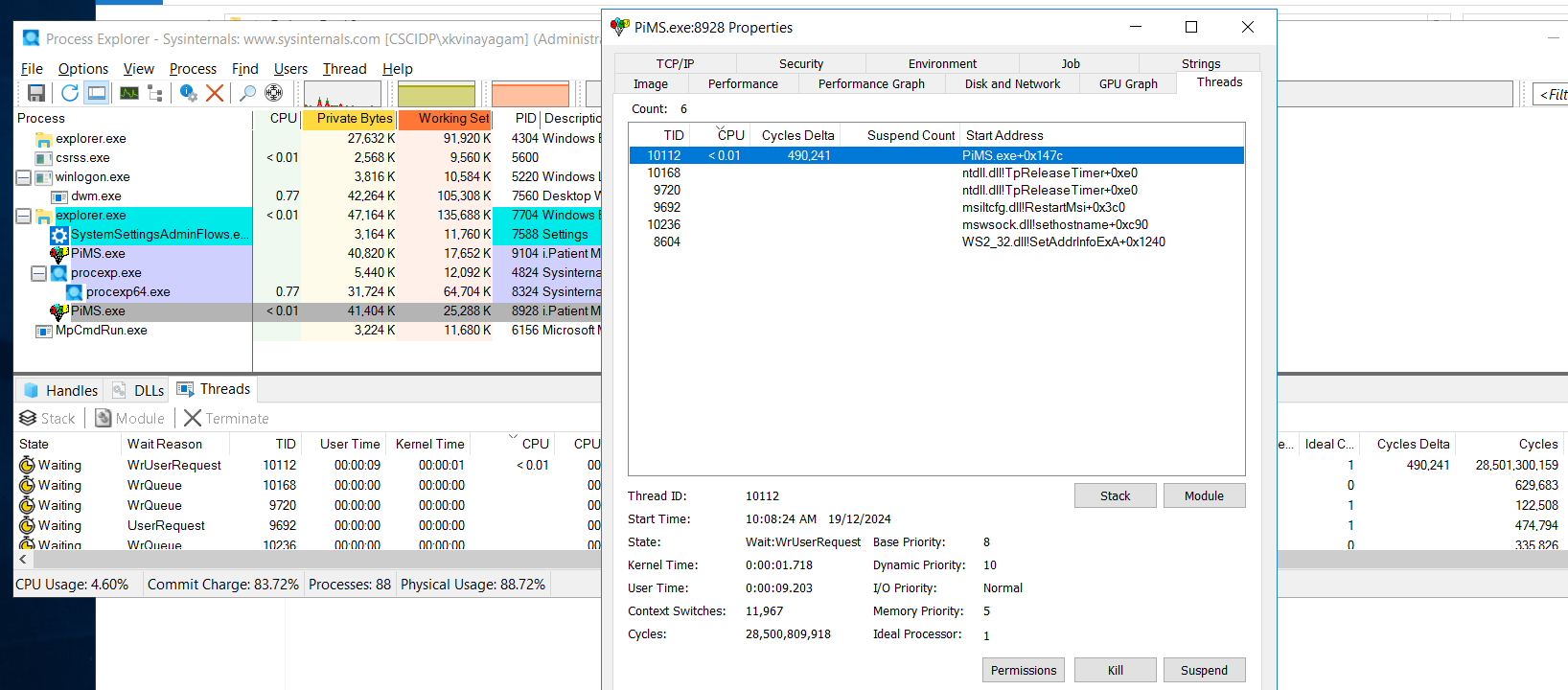Click the Stack button in properties dialog
Viewport: 1568px width, 690px height.
click(x=1115, y=495)
